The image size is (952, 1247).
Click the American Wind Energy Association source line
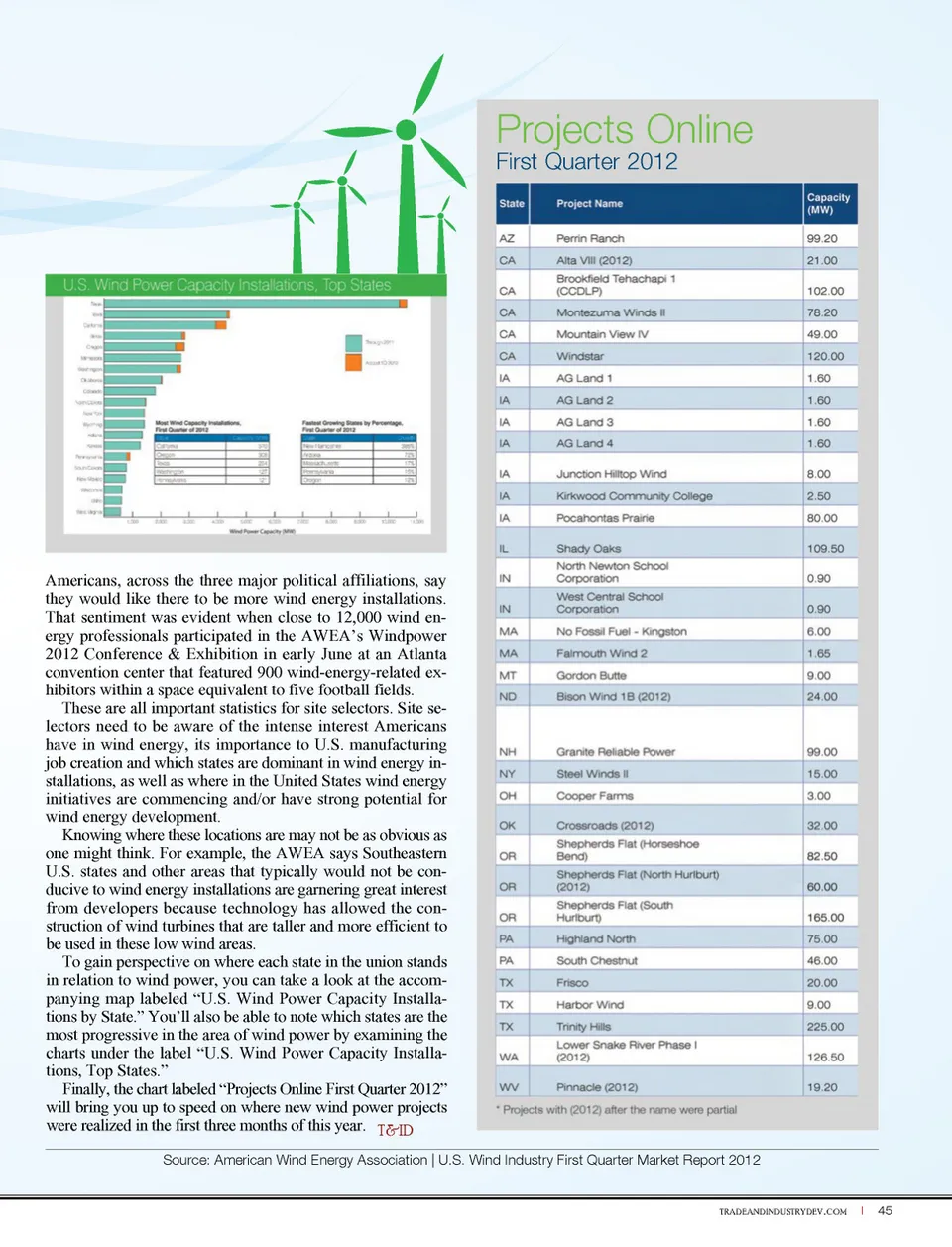pyautogui.click(x=461, y=1160)
